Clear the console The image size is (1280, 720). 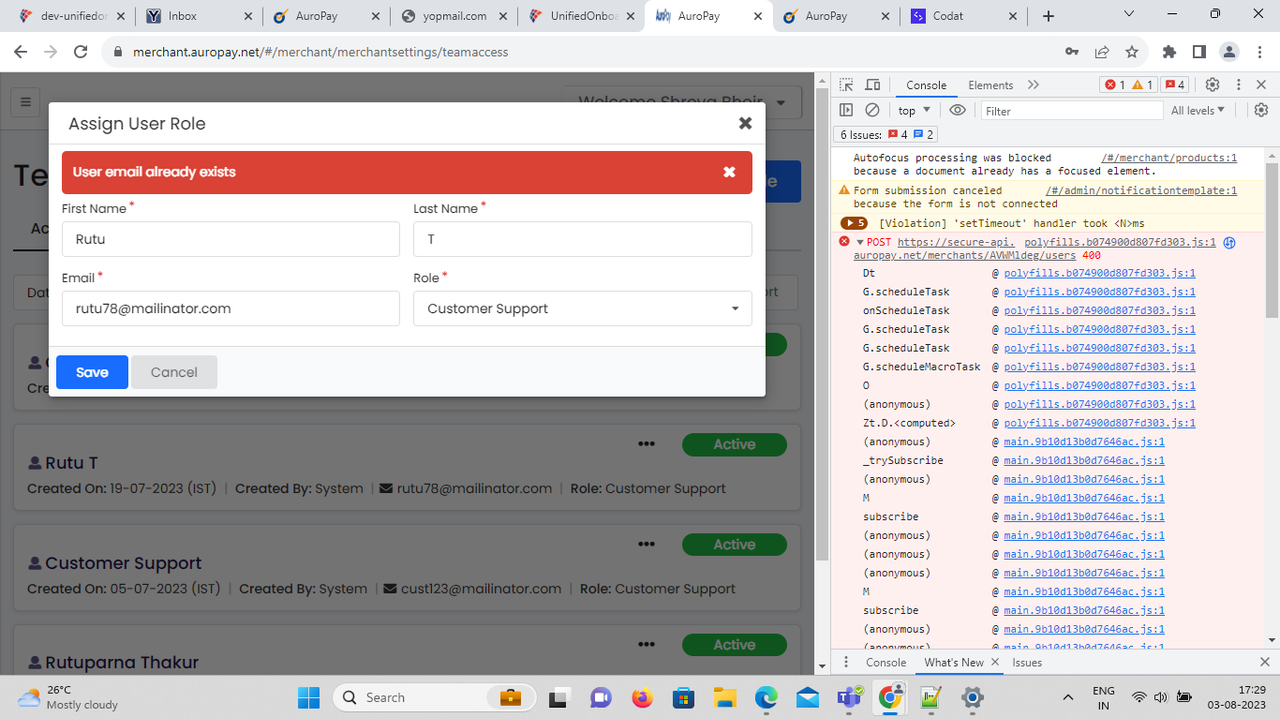point(872,110)
